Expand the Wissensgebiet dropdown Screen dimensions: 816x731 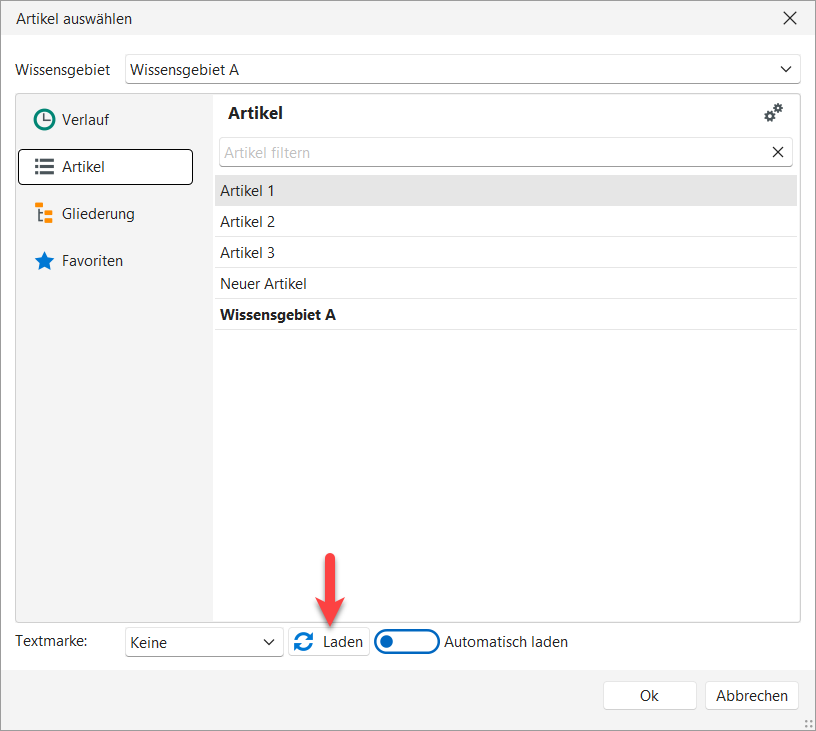coord(785,69)
